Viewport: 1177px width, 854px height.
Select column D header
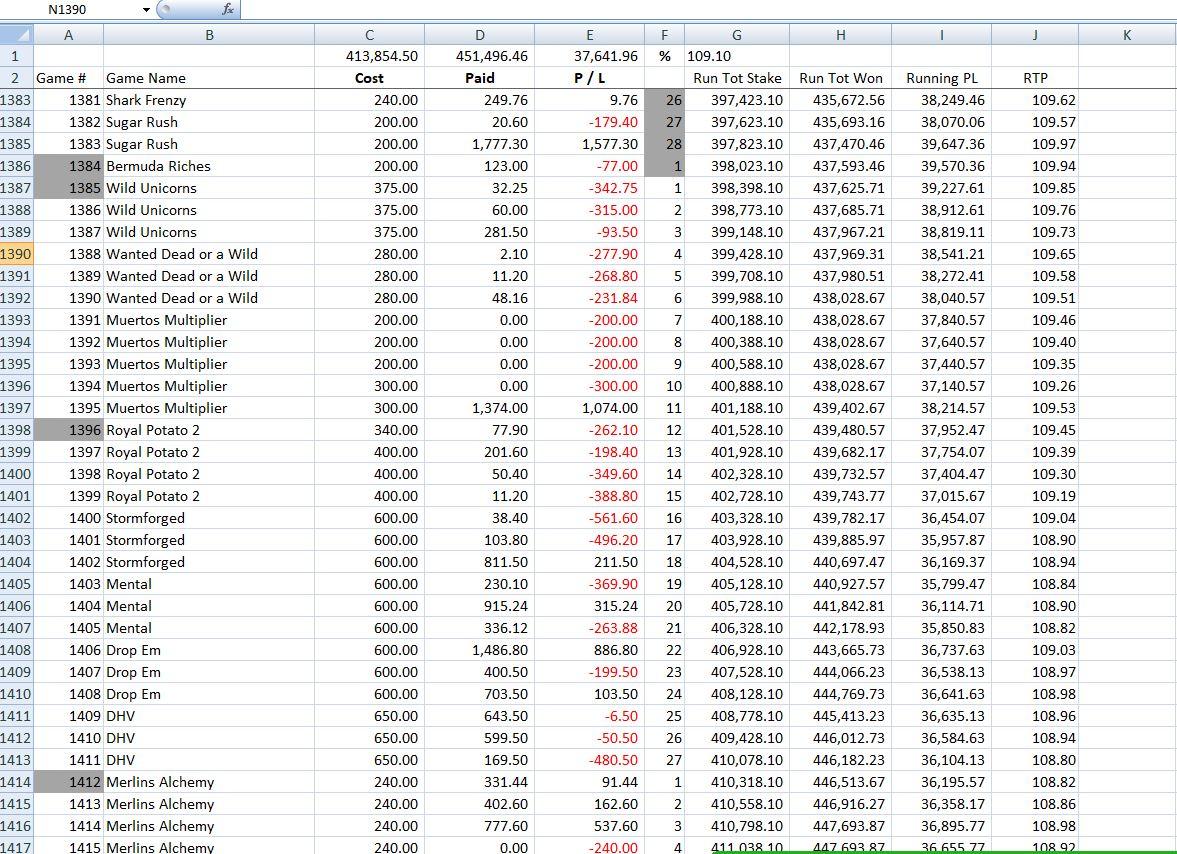(480, 35)
